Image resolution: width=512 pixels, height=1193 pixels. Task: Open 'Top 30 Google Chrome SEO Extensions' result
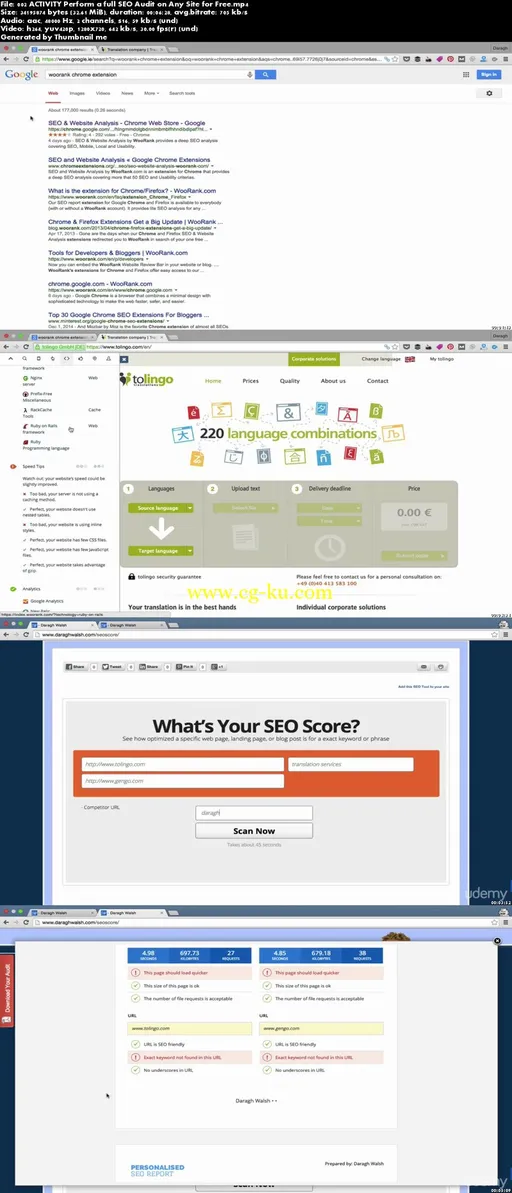point(129,314)
